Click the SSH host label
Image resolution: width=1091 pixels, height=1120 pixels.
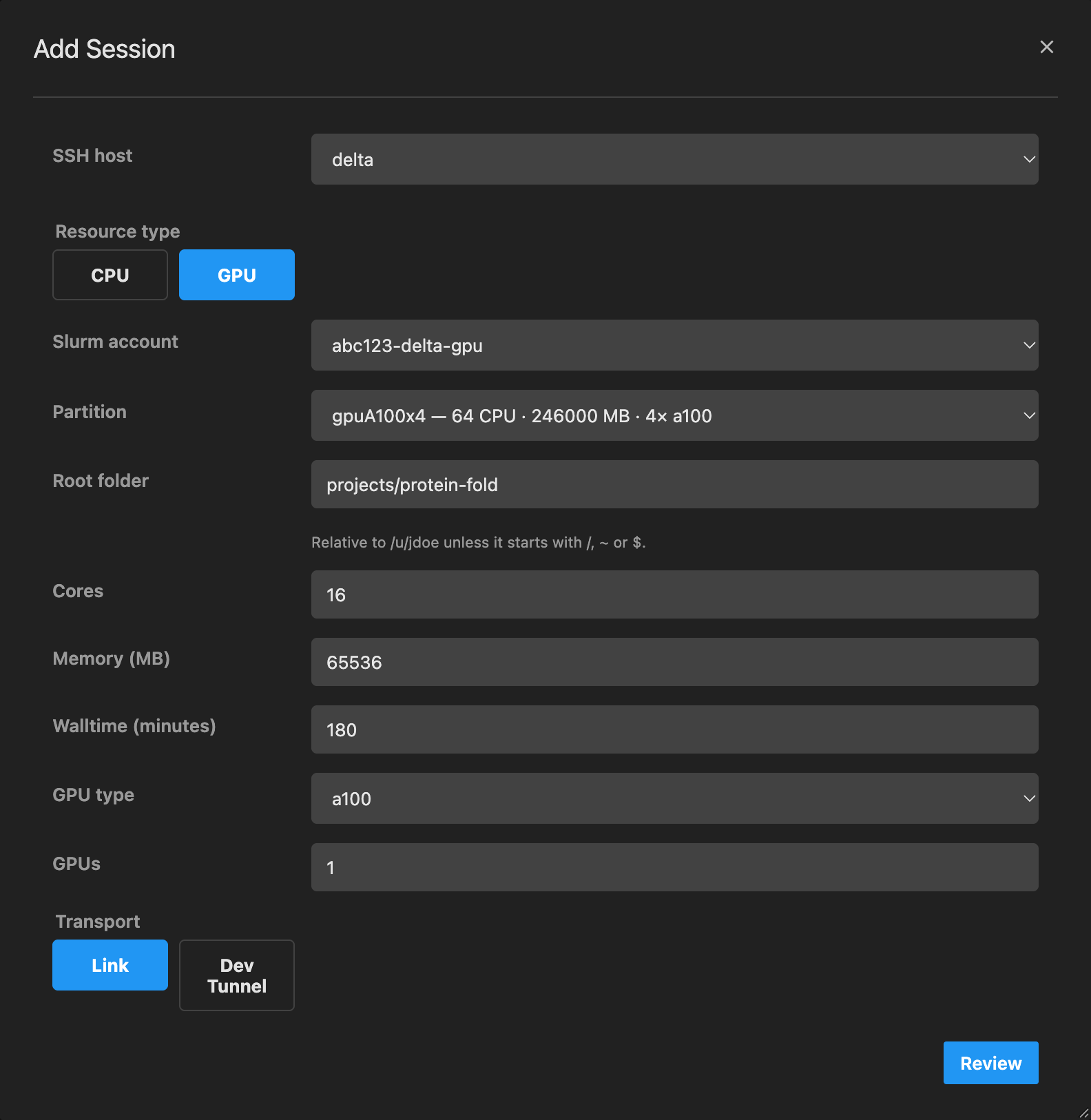coord(92,156)
